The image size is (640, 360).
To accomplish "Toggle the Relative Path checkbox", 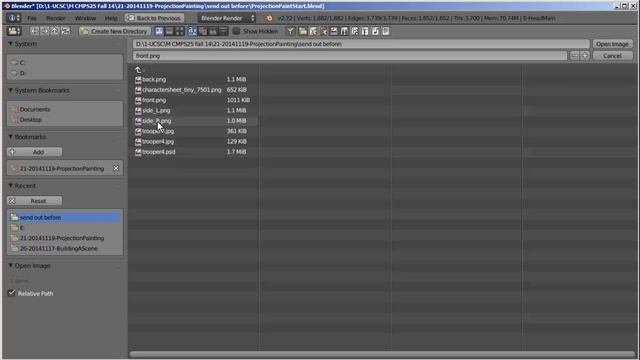I will (11, 293).
